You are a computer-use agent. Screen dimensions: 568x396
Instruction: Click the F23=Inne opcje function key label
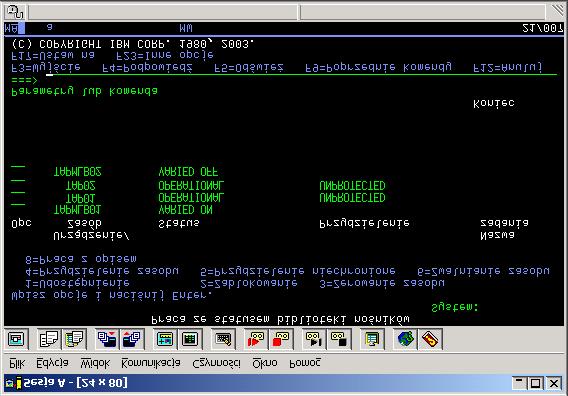tap(165, 55)
